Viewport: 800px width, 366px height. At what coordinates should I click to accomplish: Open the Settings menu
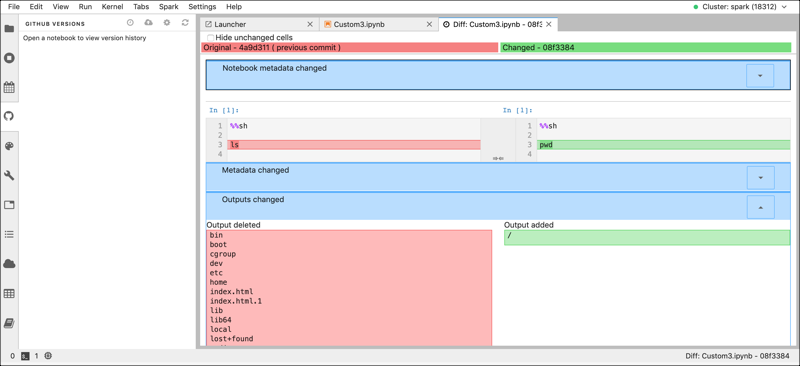click(203, 7)
